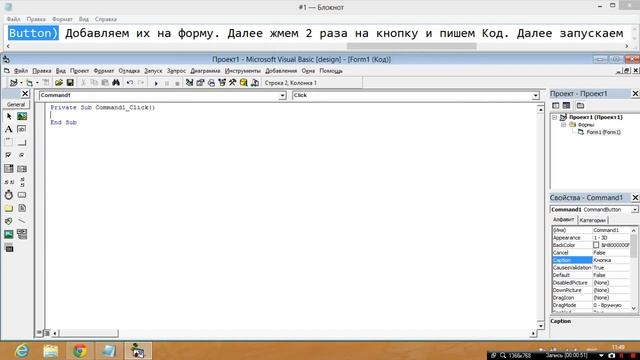640x360 pixels.
Task: Open Chrome from the taskbar
Action: click(80, 351)
